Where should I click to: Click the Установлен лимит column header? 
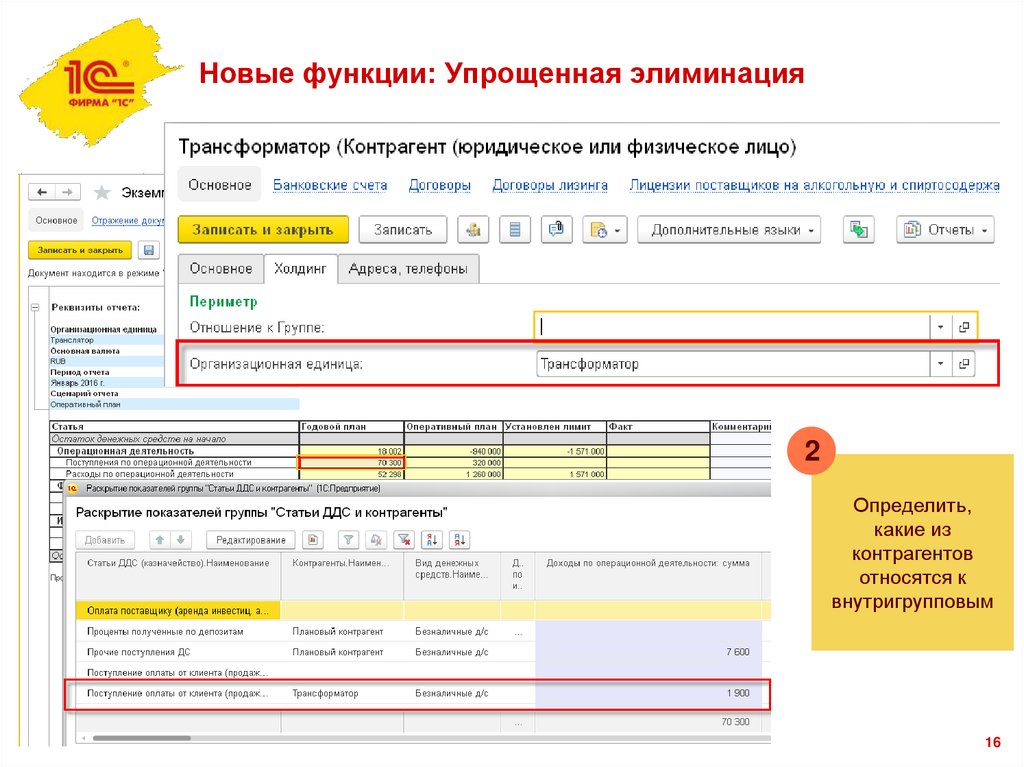555,427
